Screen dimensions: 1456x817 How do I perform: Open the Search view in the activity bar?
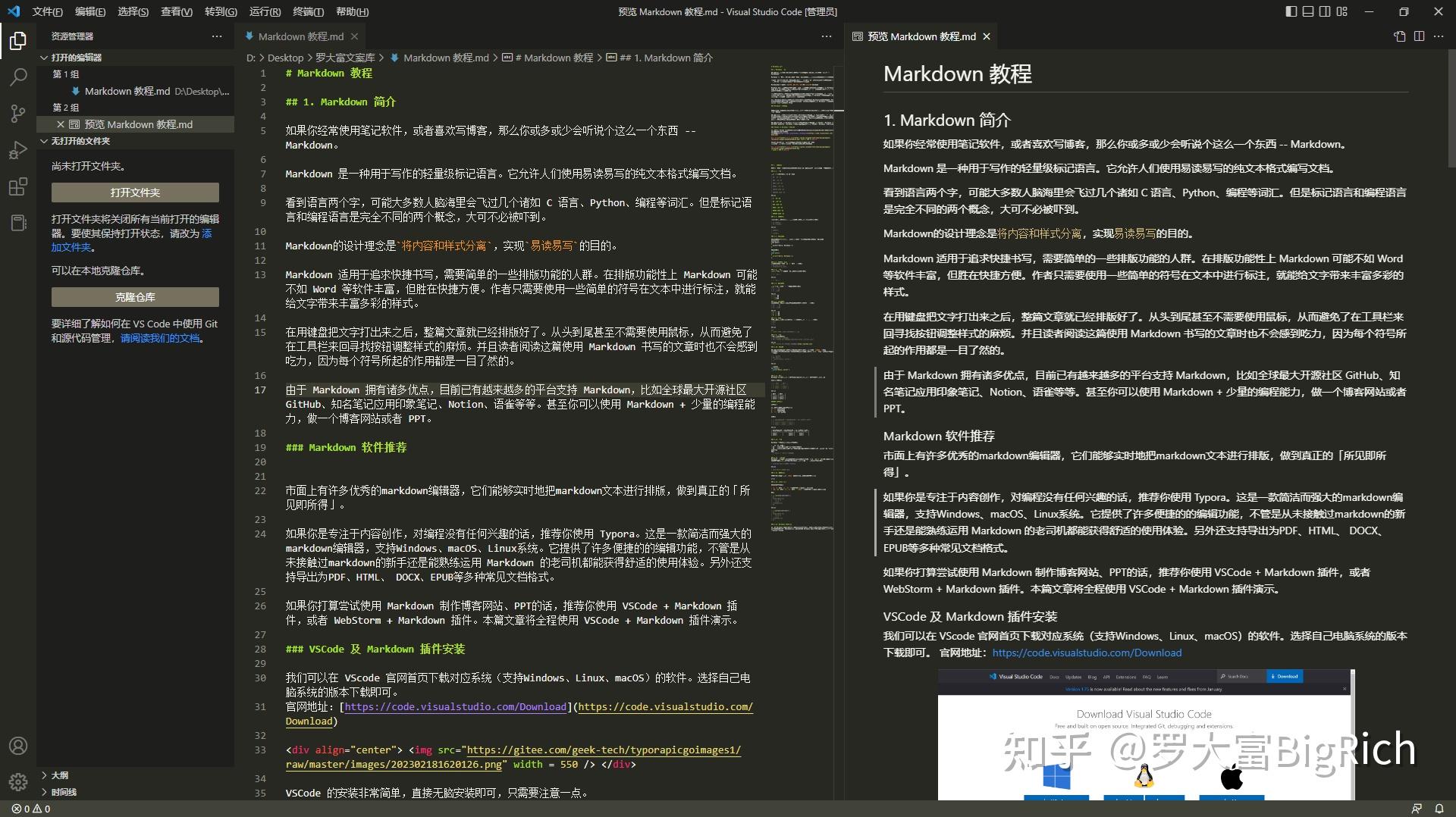(18, 77)
